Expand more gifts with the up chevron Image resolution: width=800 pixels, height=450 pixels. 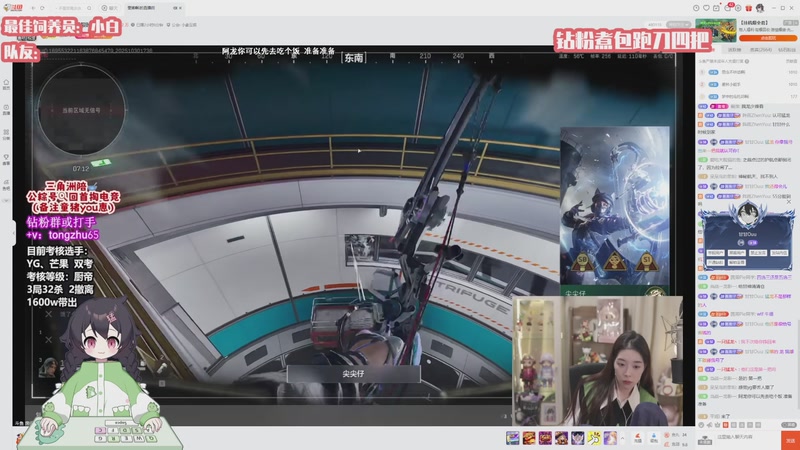[622, 438]
